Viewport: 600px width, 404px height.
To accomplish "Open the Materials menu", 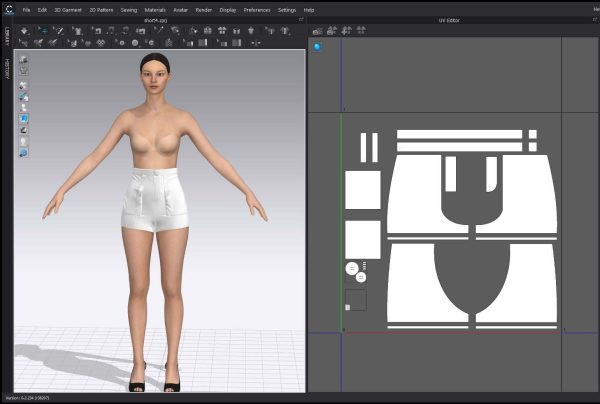I will tap(155, 9).
